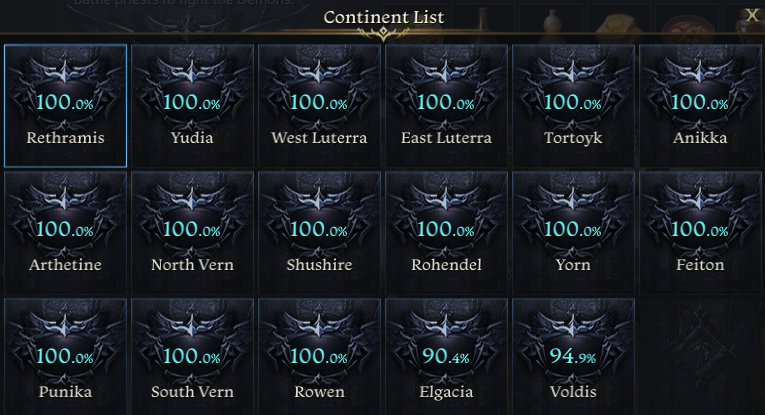Open the Tortoyk continent tile
The height and width of the screenshot is (415, 765).
pyautogui.click(x=573, y=106)
